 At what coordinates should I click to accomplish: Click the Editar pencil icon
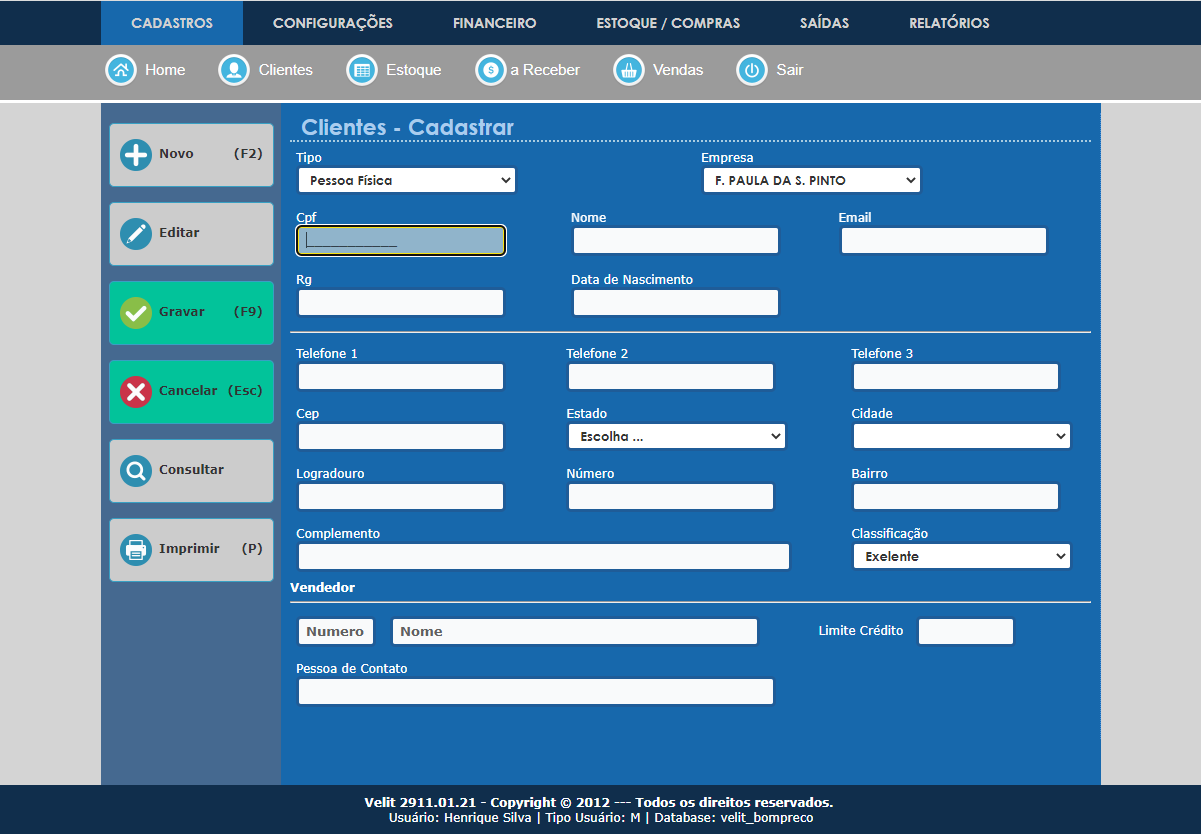135,233
